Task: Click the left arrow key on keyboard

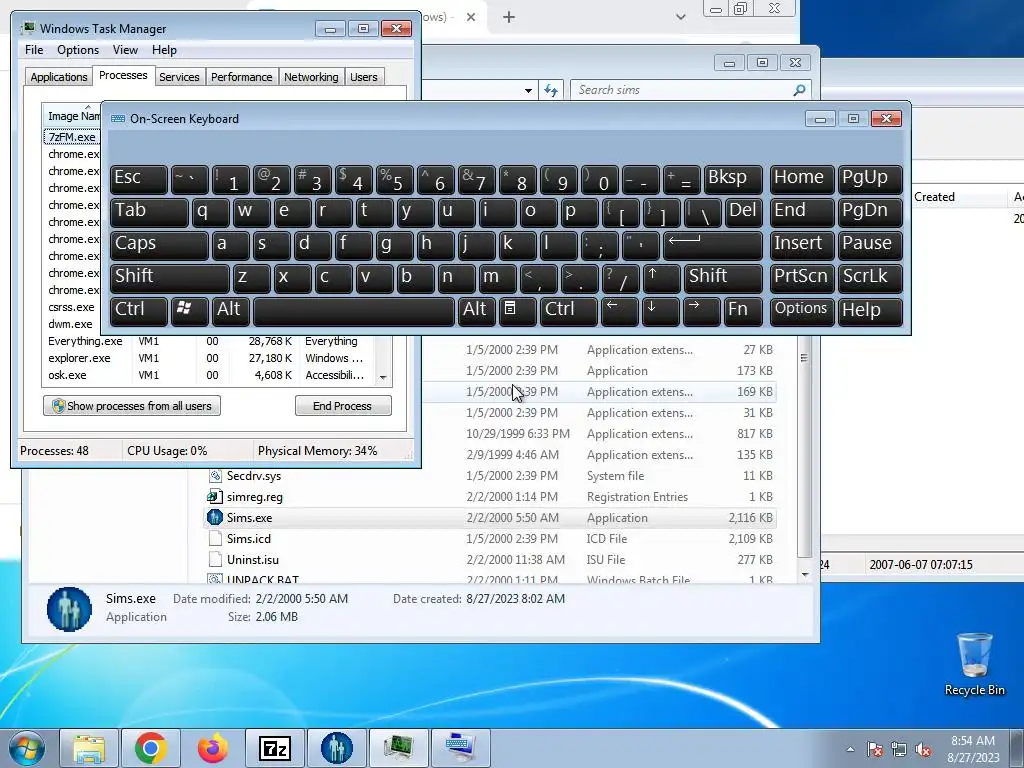Action: 620,310
